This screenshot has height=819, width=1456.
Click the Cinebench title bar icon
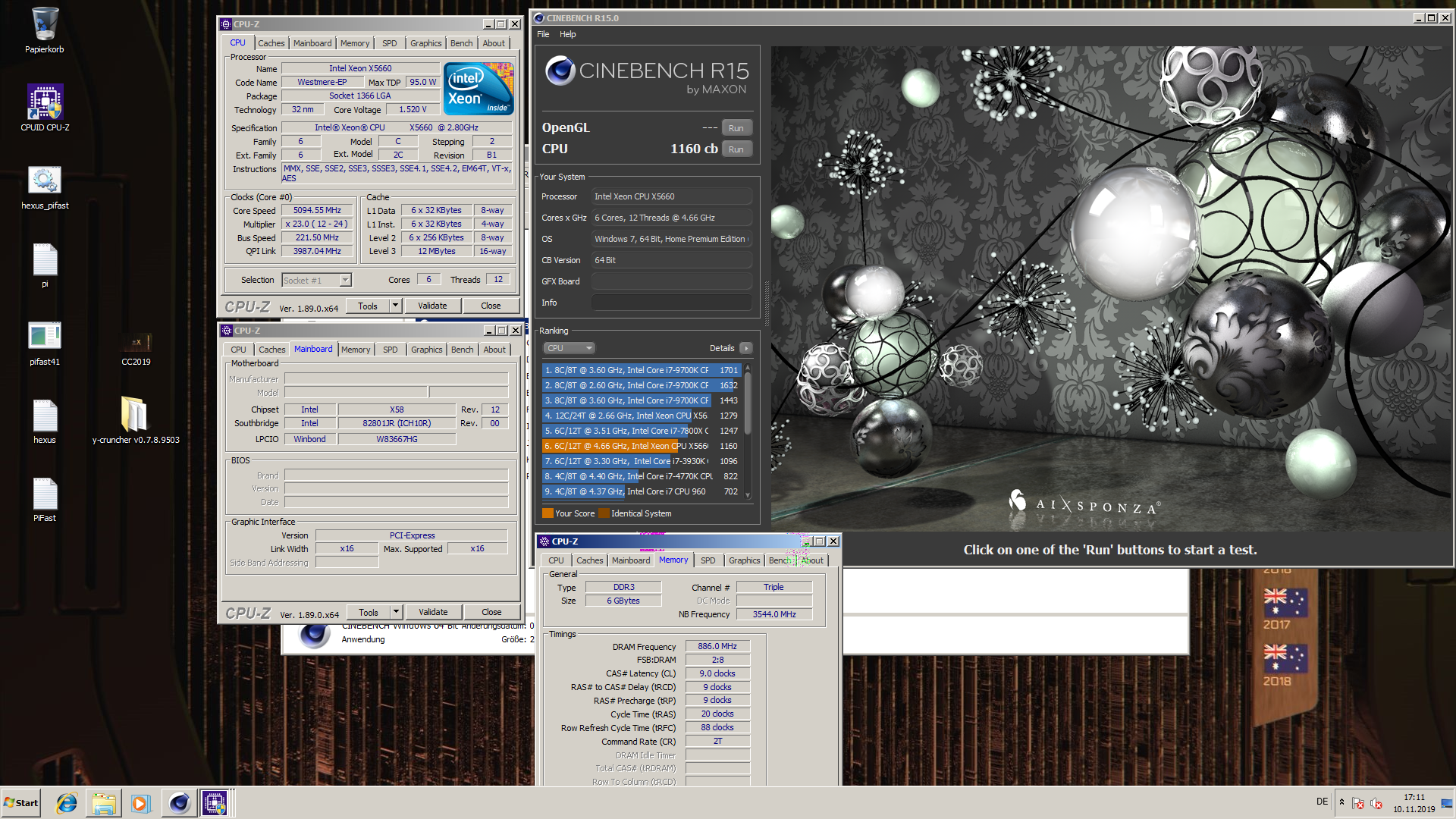click(539, 18)
